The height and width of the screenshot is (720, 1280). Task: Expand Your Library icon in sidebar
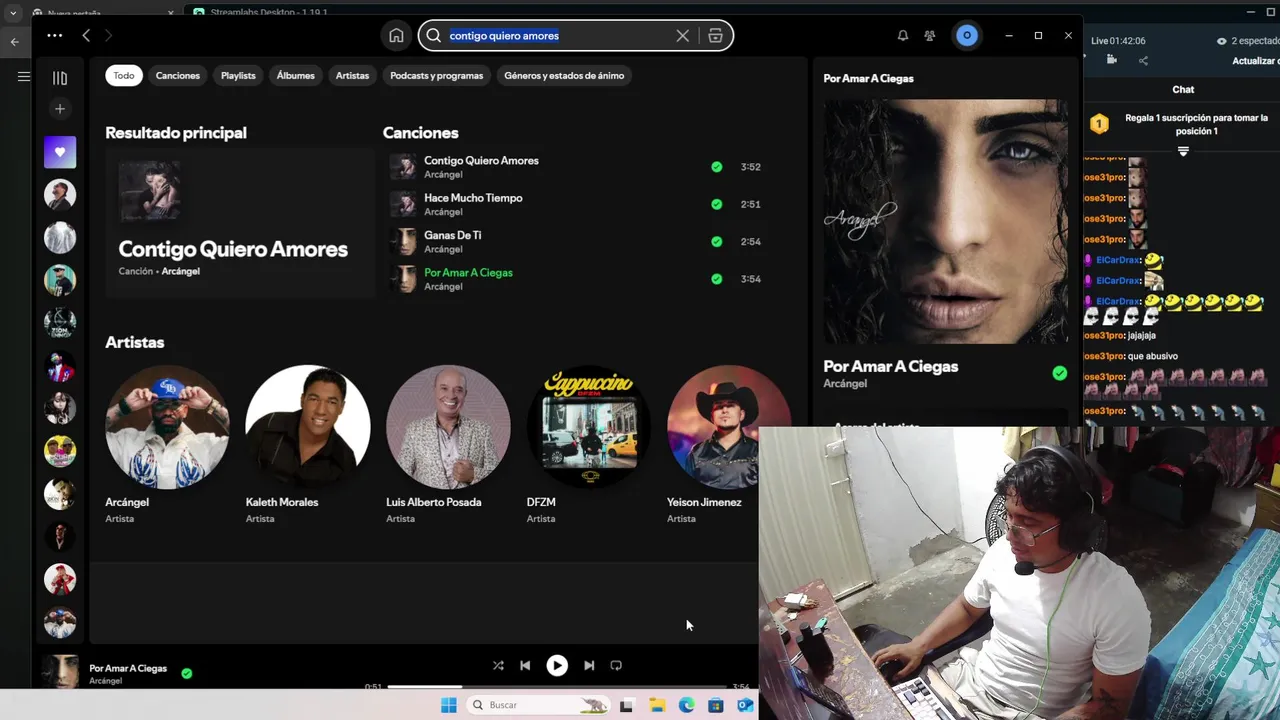[60, 78]
